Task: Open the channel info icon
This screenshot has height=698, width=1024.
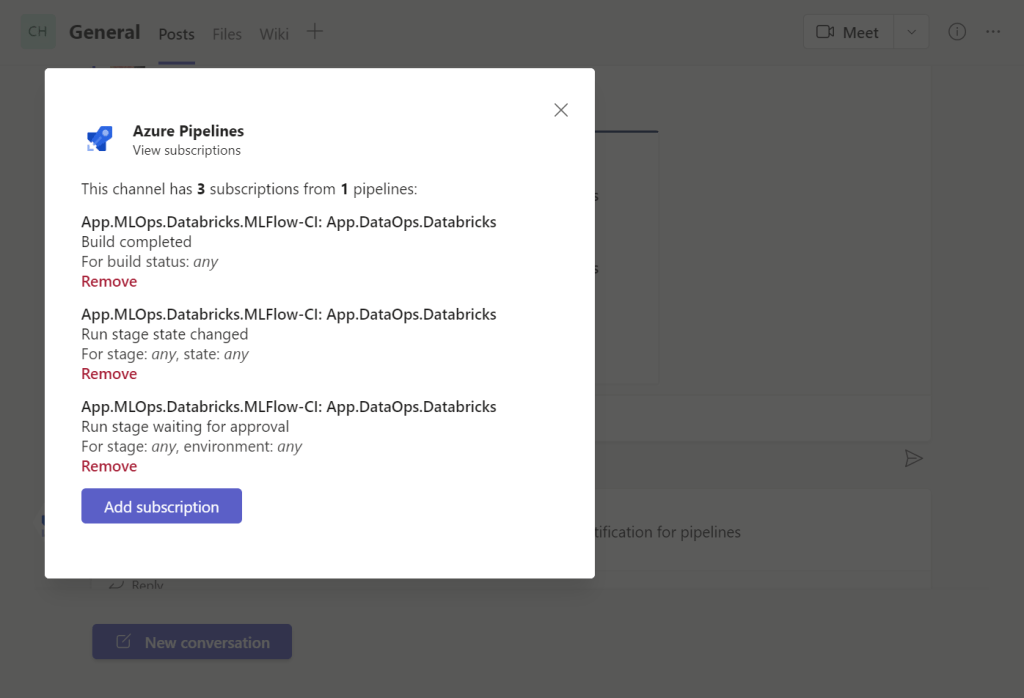Action: click(957, 32)
